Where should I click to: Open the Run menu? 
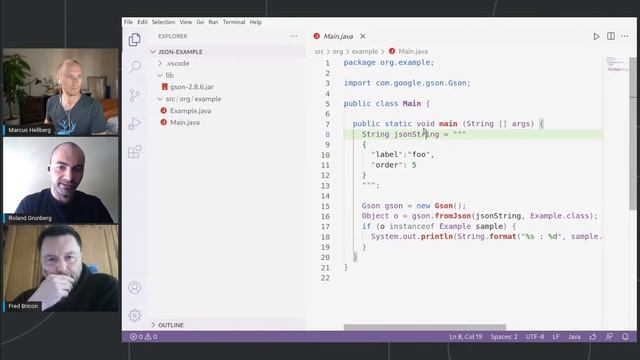click(x=213, y=22)
